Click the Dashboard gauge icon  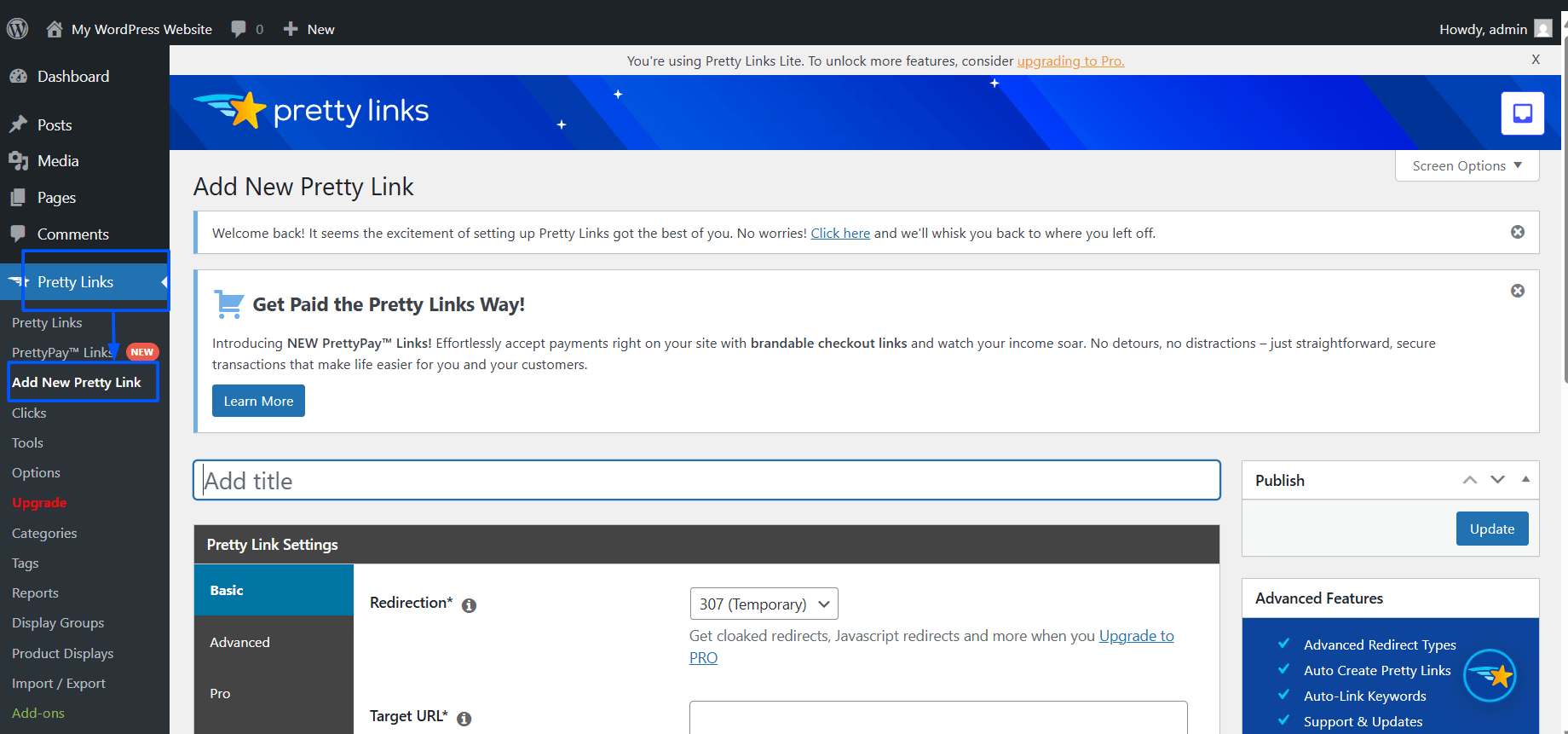pyautogui.click(x=19, y=76)
